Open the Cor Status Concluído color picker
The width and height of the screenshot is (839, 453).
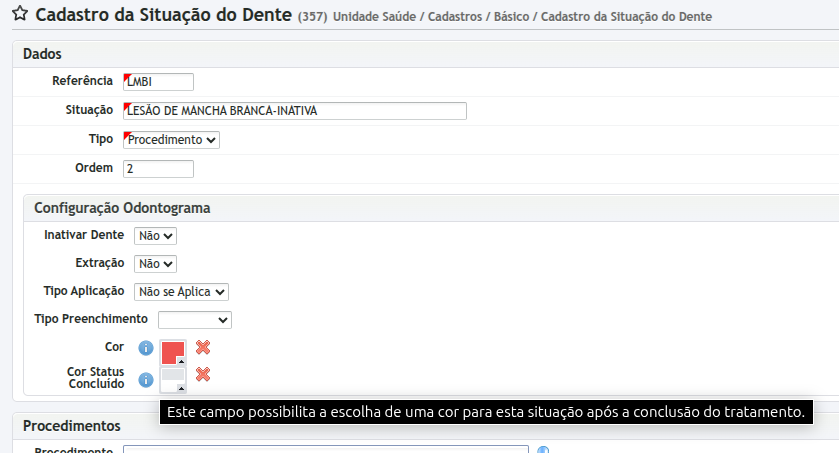click(172, 379)
